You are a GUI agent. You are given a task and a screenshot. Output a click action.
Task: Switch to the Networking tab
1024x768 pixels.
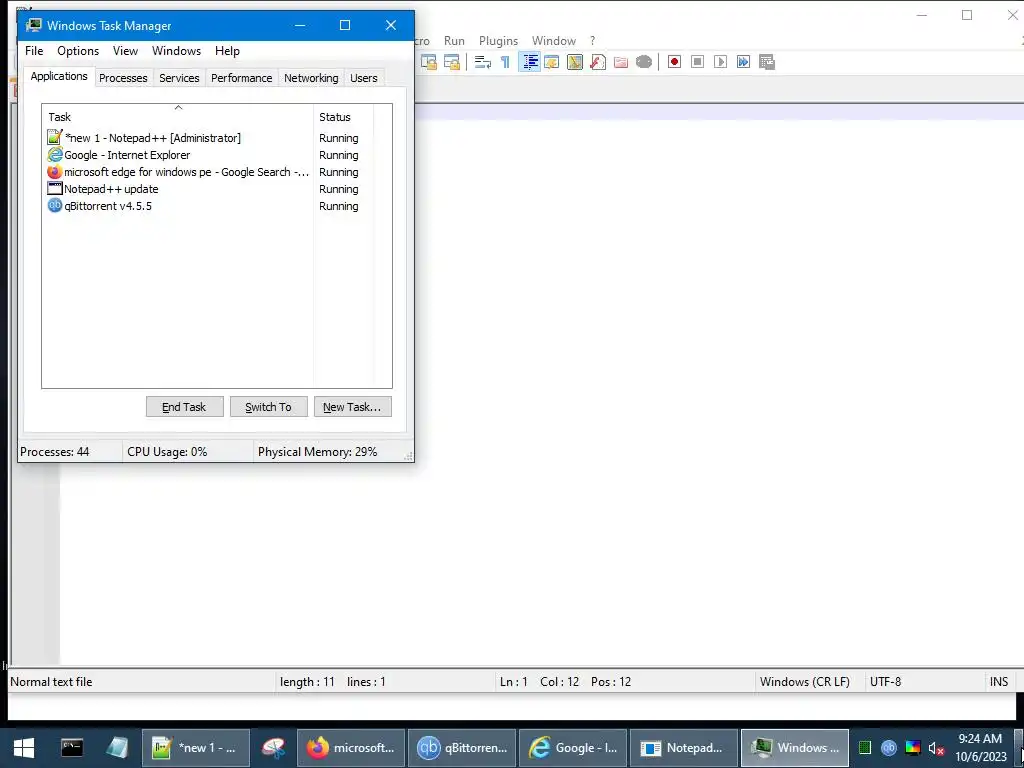coord(311,78)
